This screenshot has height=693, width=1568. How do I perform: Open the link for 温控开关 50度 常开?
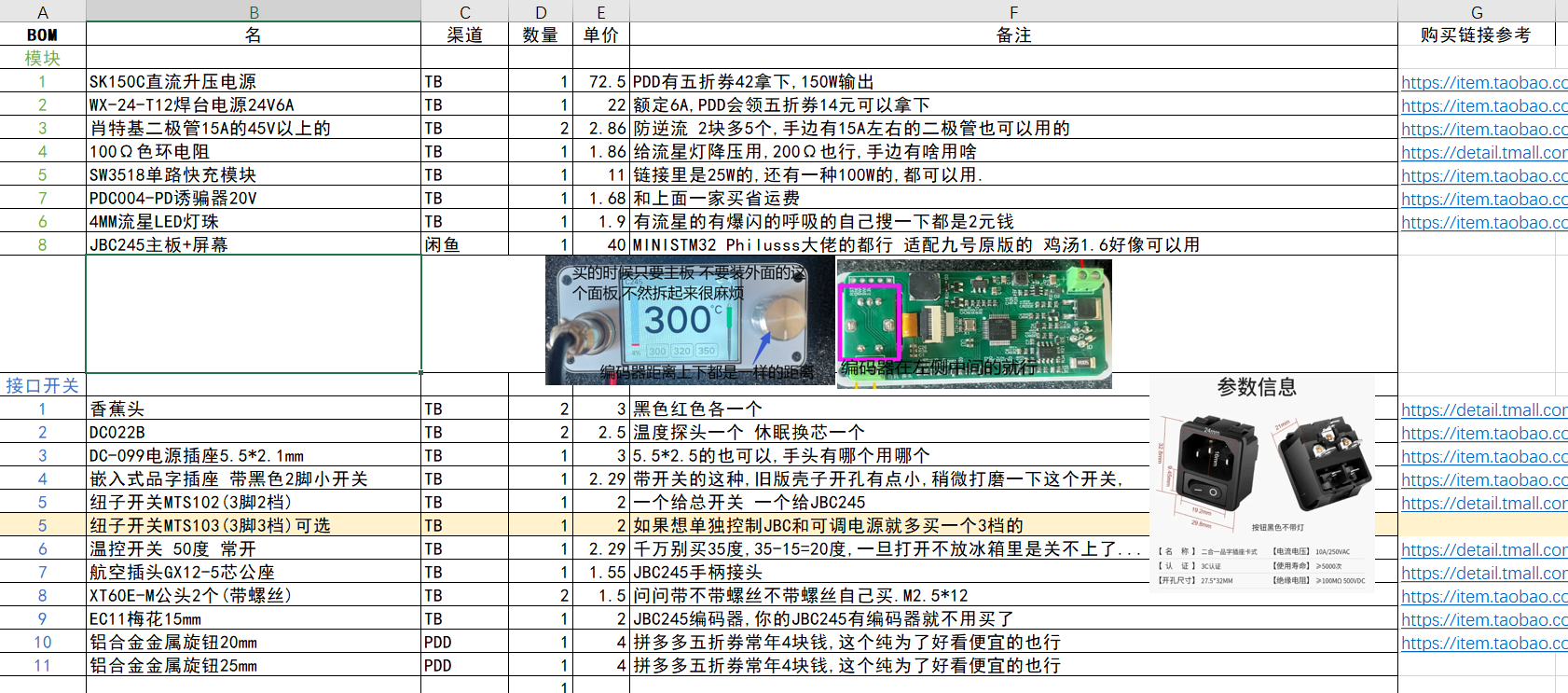[1484, 549]
